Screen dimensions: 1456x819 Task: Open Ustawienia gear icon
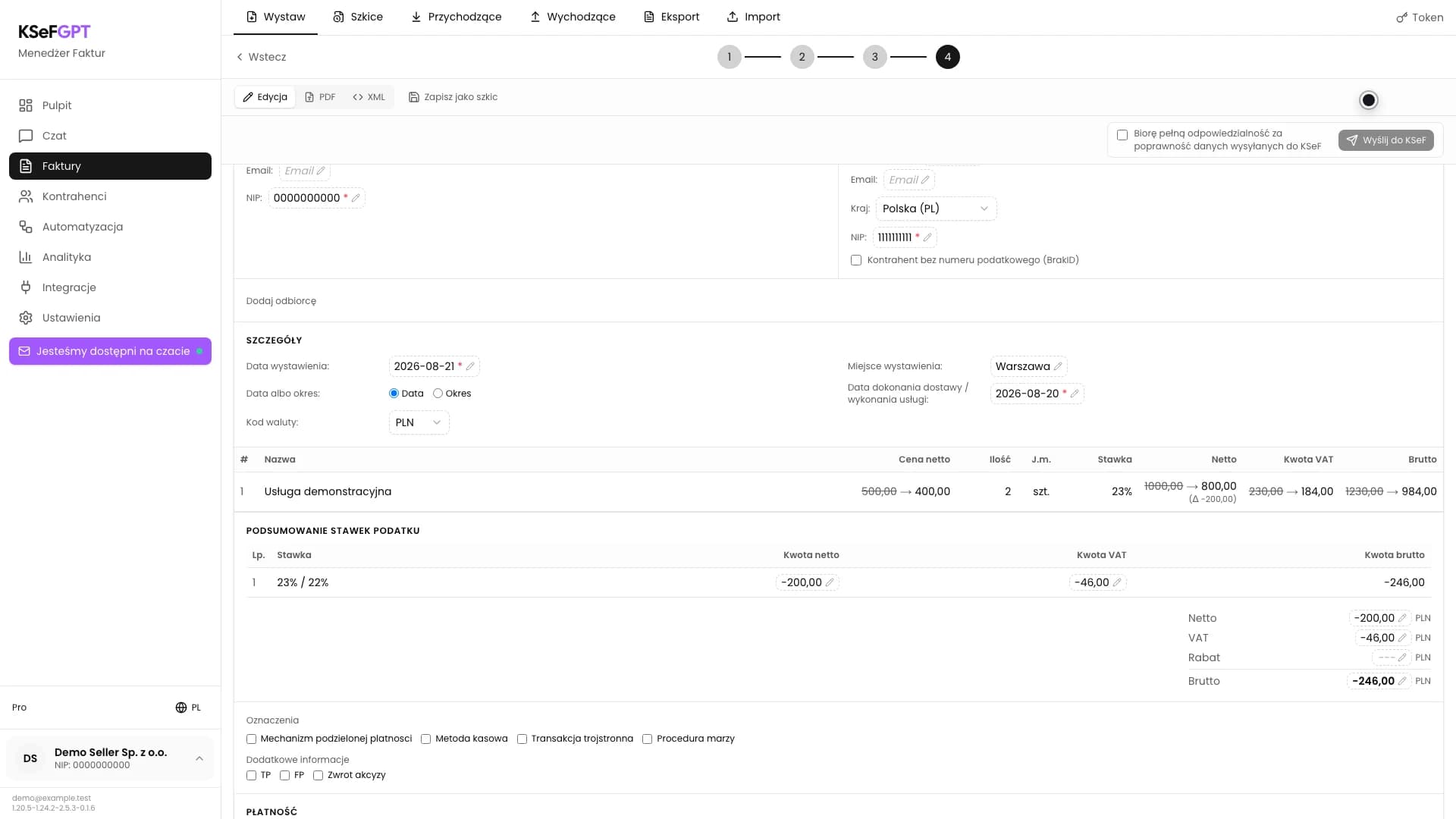click(x=26, y=318)
